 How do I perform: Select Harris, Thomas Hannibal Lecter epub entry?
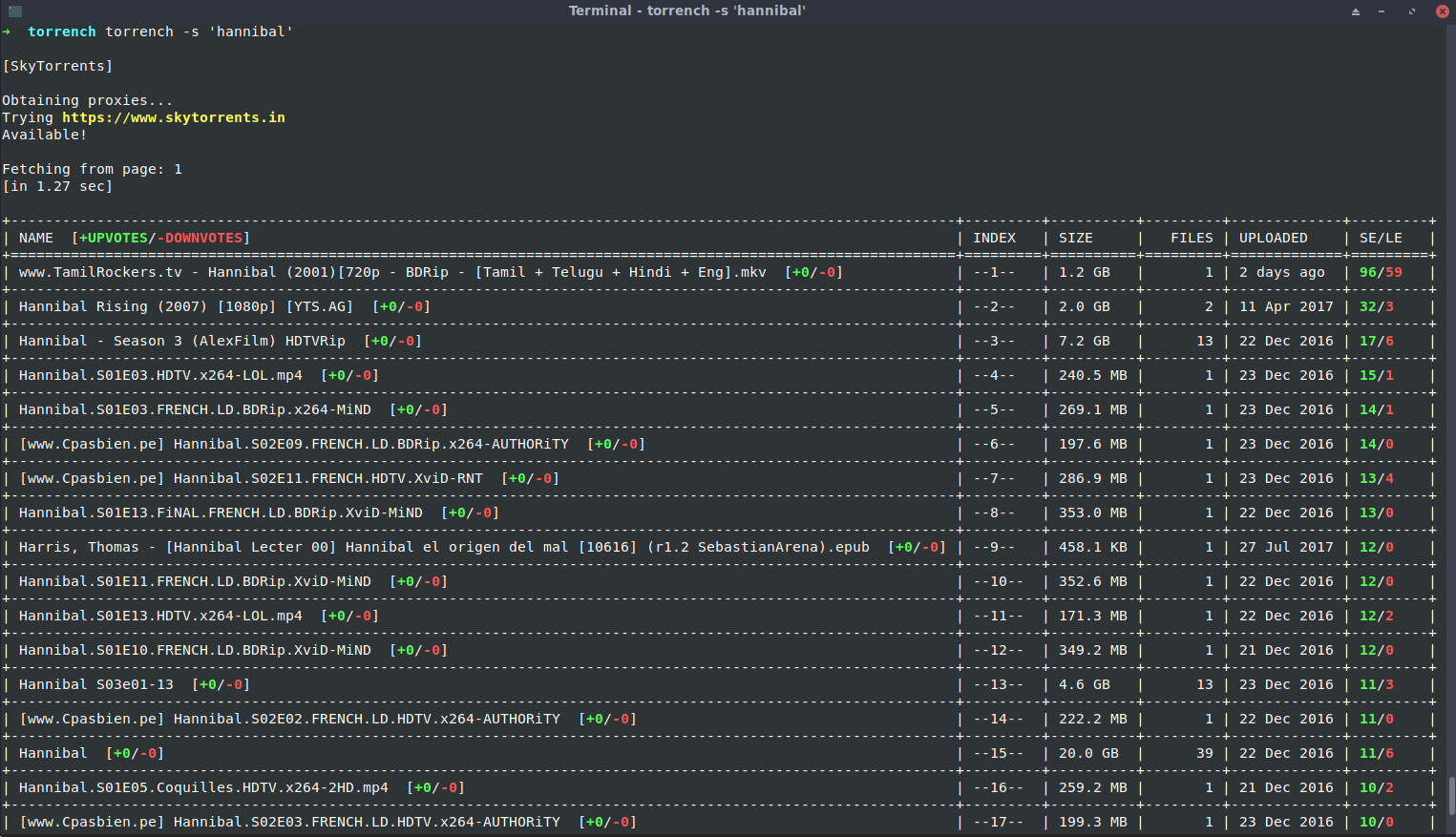(x=444, y=547)
